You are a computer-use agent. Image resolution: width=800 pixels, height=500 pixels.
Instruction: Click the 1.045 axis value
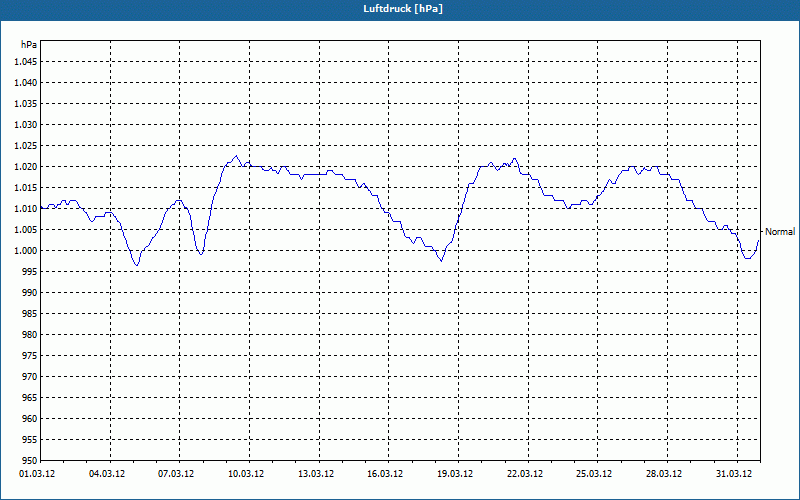coord(26,62)
